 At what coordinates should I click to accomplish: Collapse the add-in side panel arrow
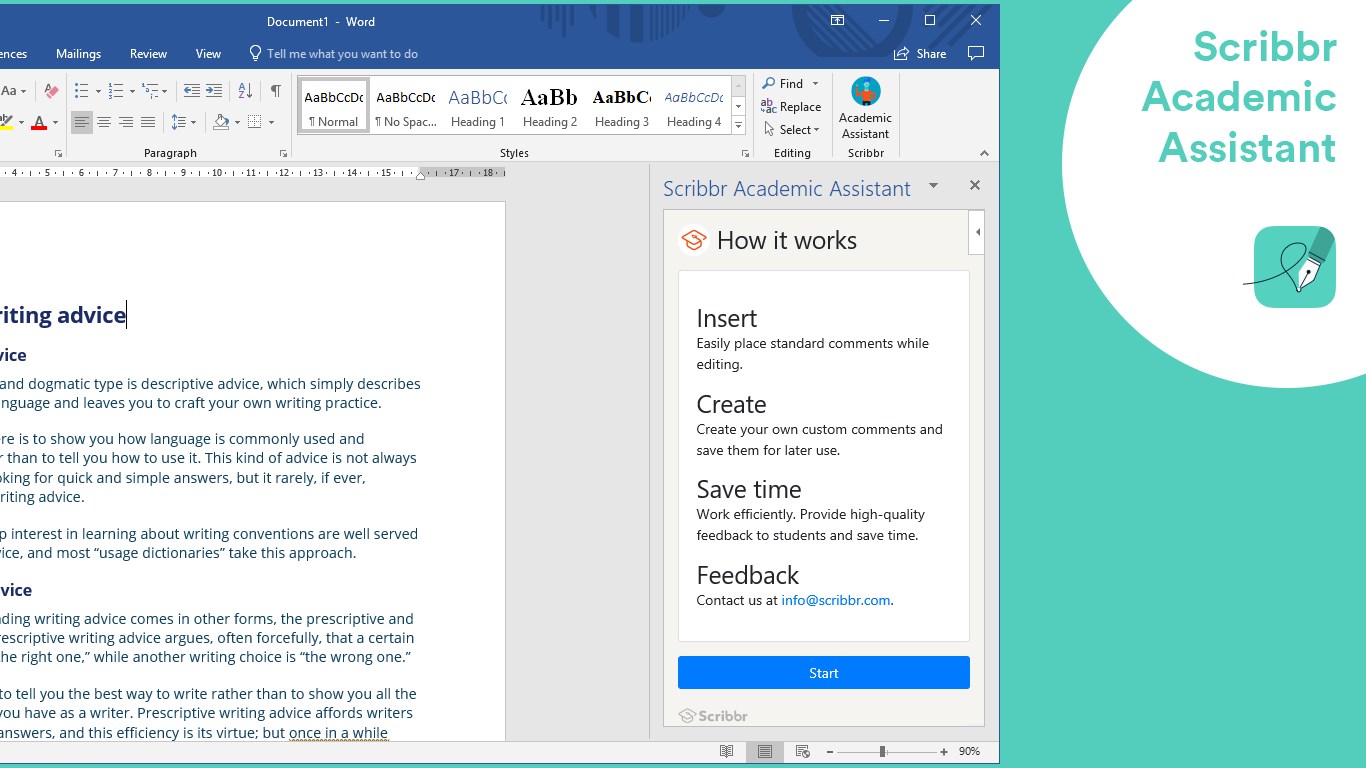coord(977,232)
